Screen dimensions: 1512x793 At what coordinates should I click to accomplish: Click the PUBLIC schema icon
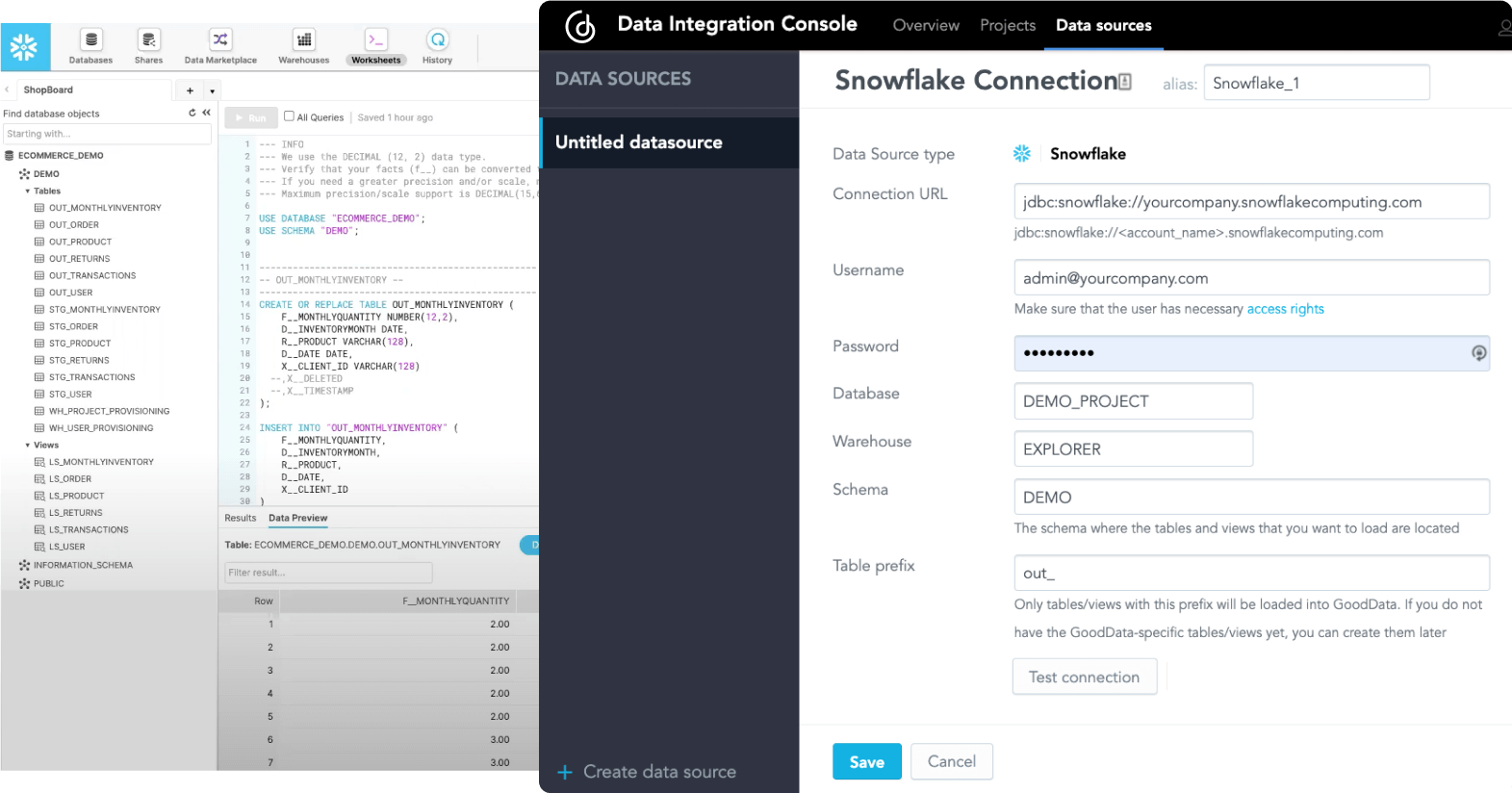(24, 584)
